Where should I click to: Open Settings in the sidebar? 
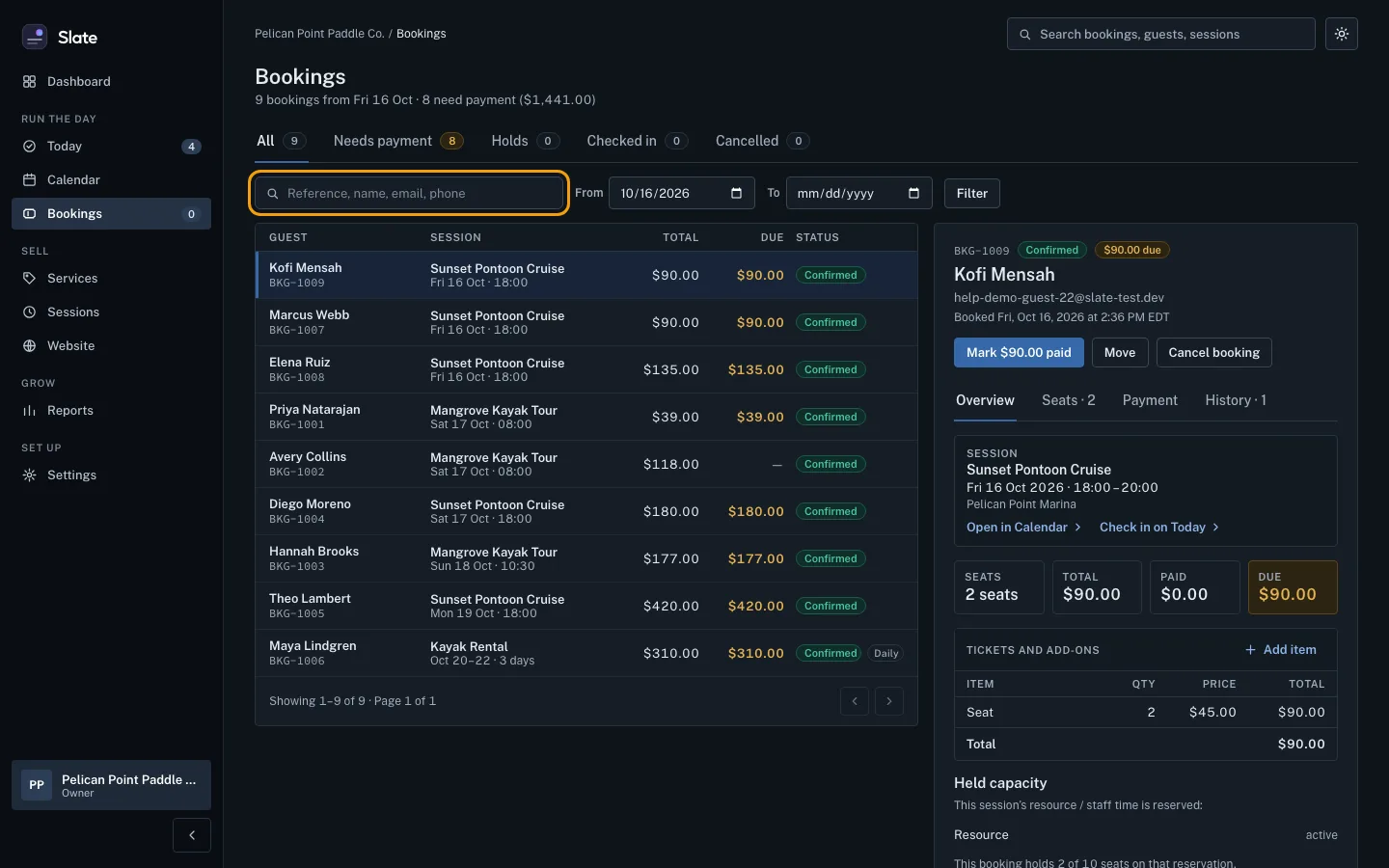[x=111, y=475]
